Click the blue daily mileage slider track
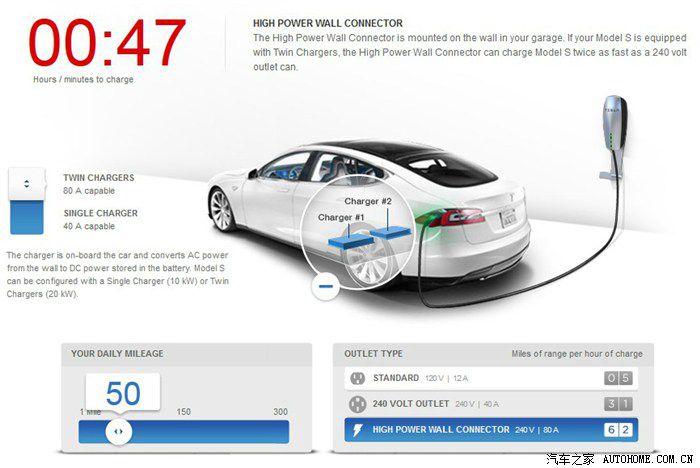Screen dimensions: 700x468 click(183, 432)
